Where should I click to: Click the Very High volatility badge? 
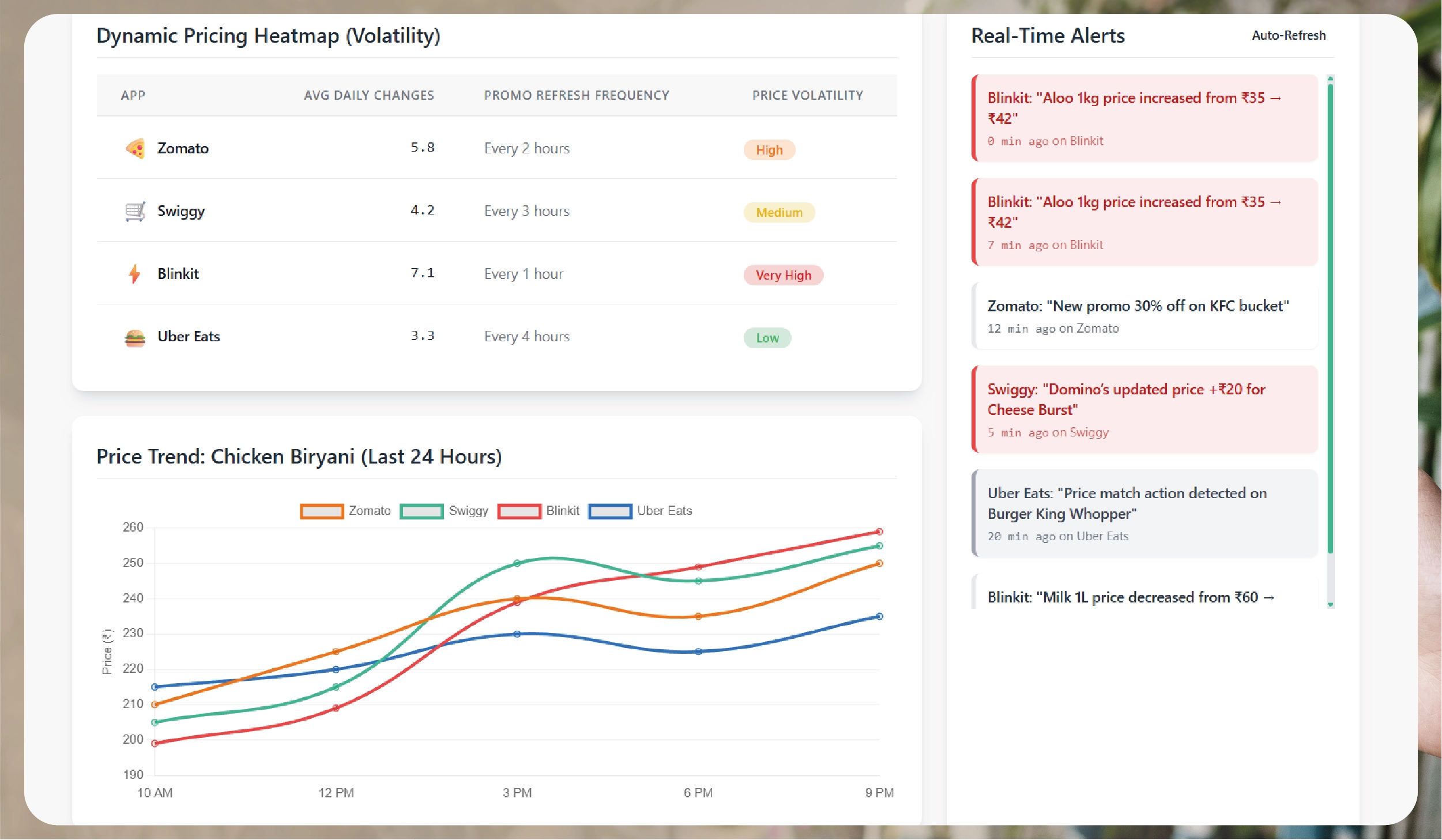(783, 276)
